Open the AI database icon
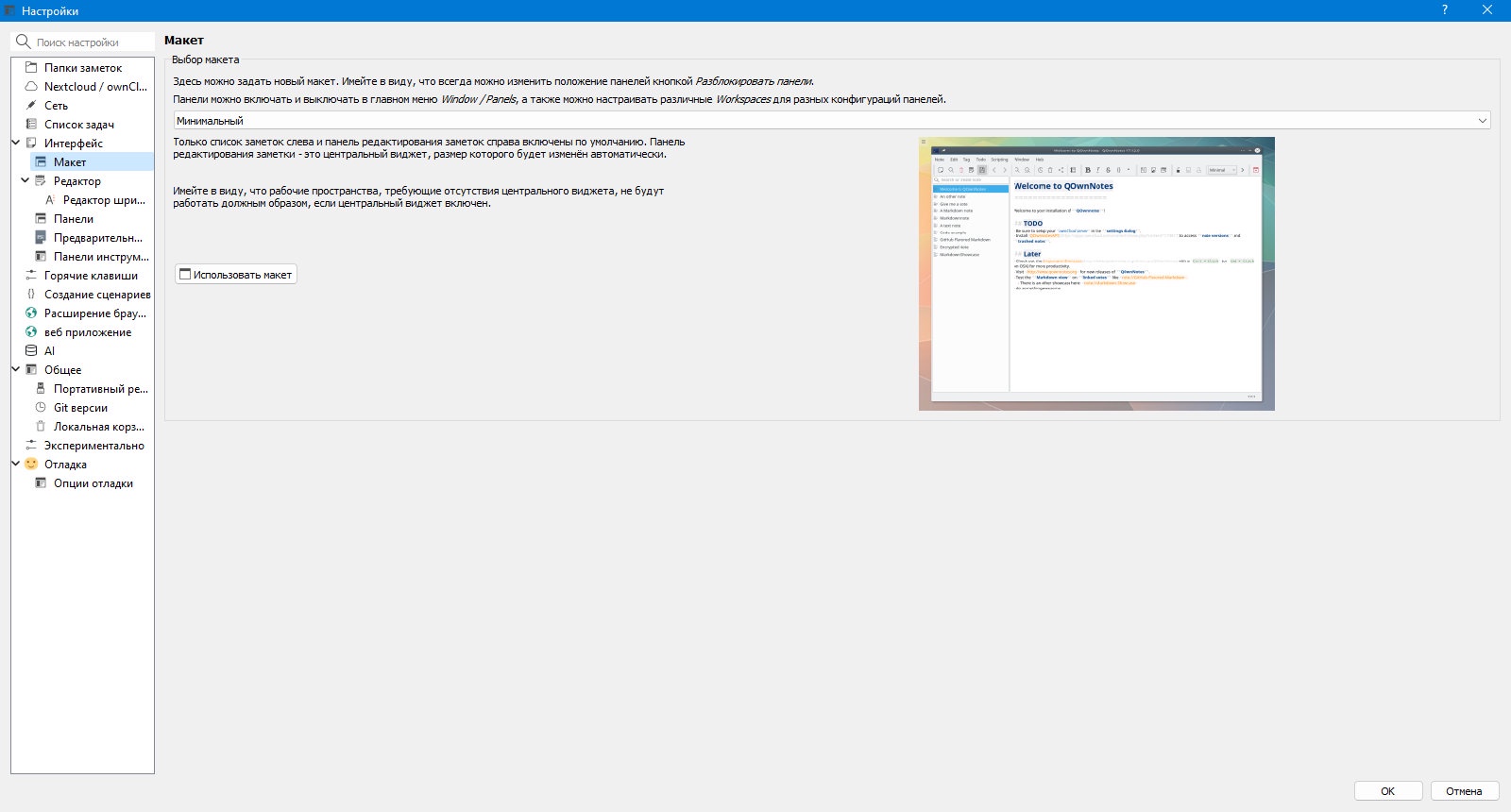Image resolution: width=1511 pixels, height=812 pixels. coord(31,351)
